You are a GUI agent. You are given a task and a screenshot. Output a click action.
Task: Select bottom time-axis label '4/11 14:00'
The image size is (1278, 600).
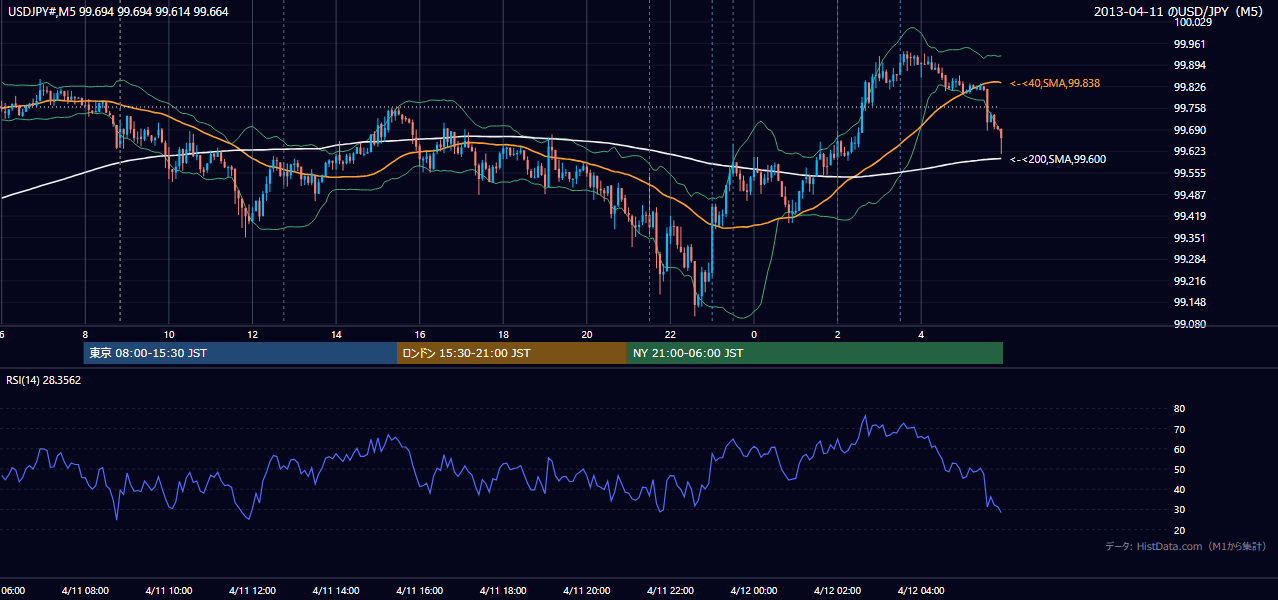[x=335, y=590]
